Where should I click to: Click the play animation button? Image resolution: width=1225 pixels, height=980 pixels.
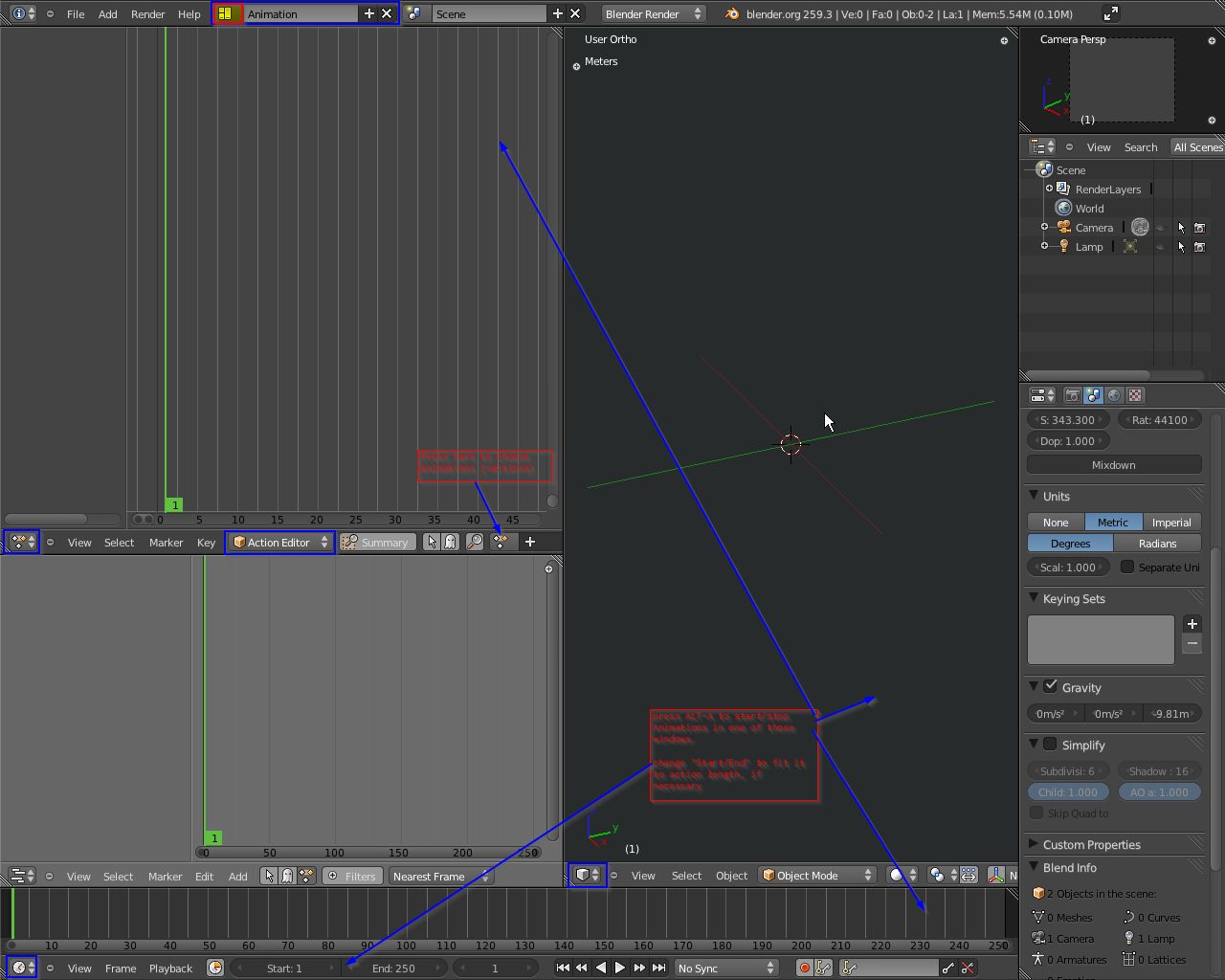620,968
